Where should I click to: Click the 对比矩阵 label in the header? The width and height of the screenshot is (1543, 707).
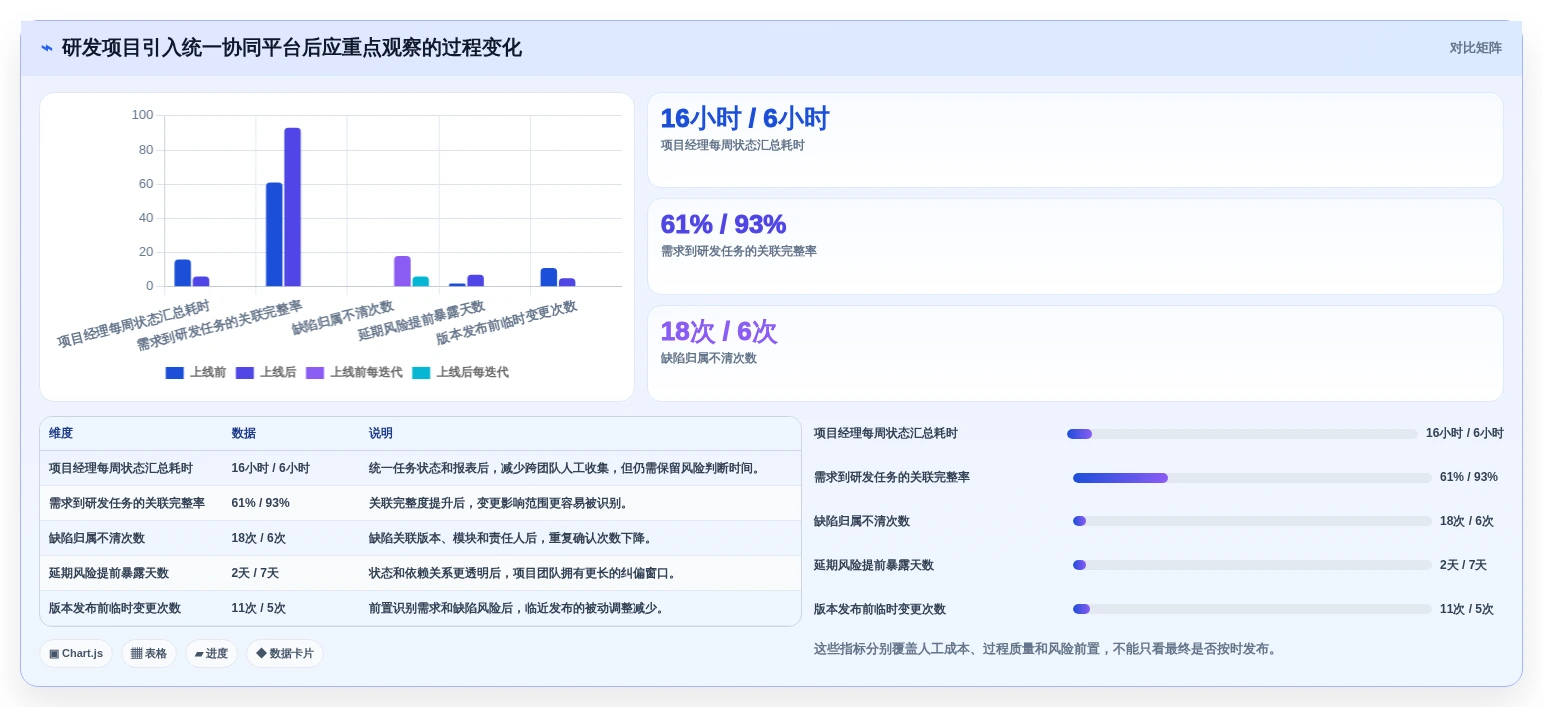point(1475,48)
